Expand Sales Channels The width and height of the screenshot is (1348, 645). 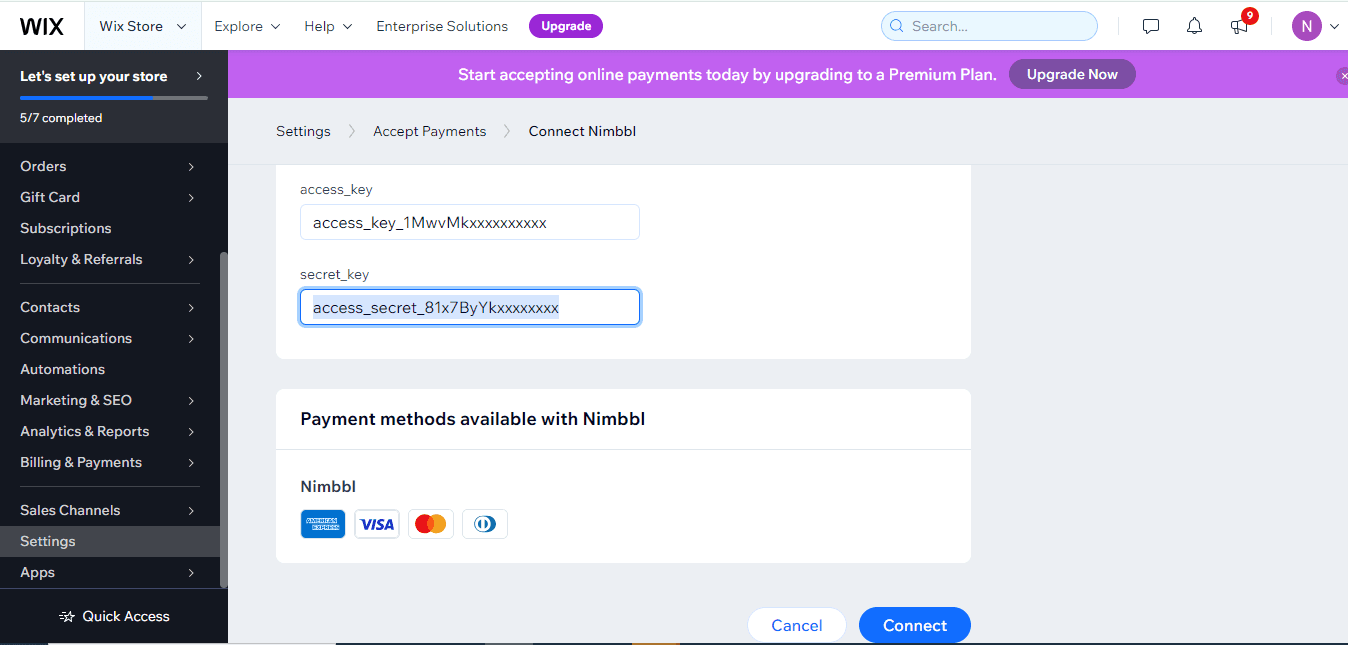pos(110,510)
